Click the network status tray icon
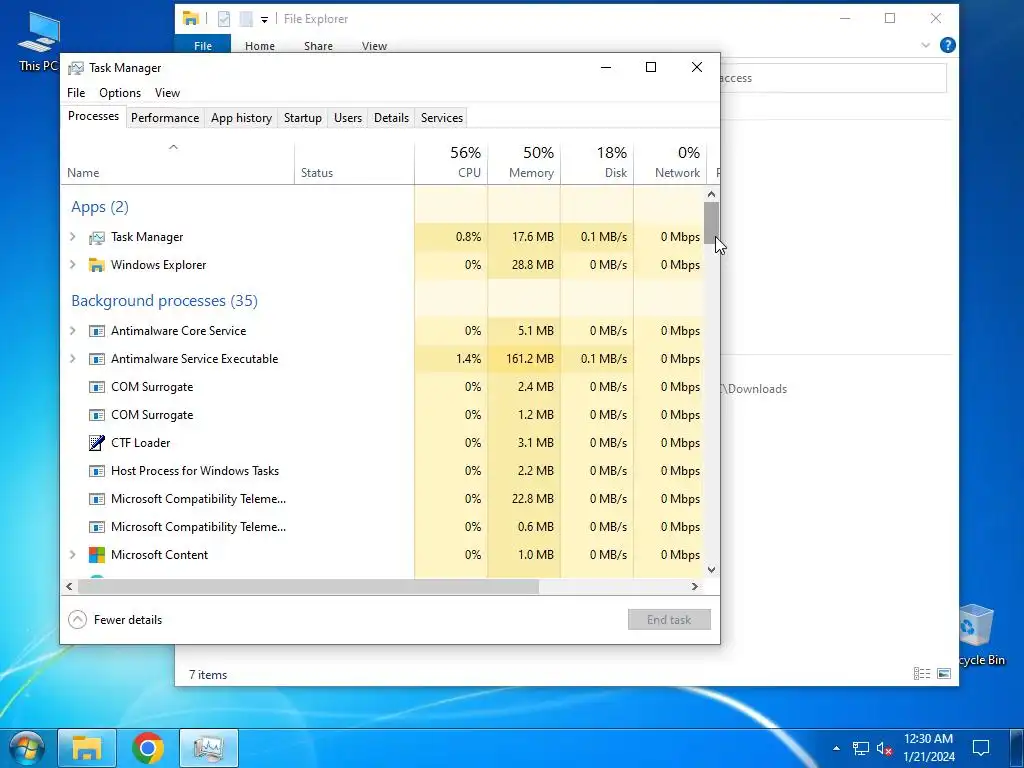 point(861,748)
